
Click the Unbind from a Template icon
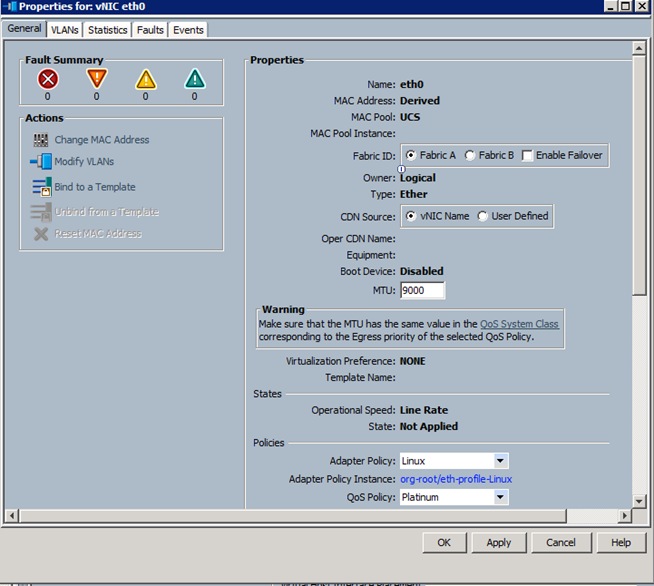coord(41,212)
